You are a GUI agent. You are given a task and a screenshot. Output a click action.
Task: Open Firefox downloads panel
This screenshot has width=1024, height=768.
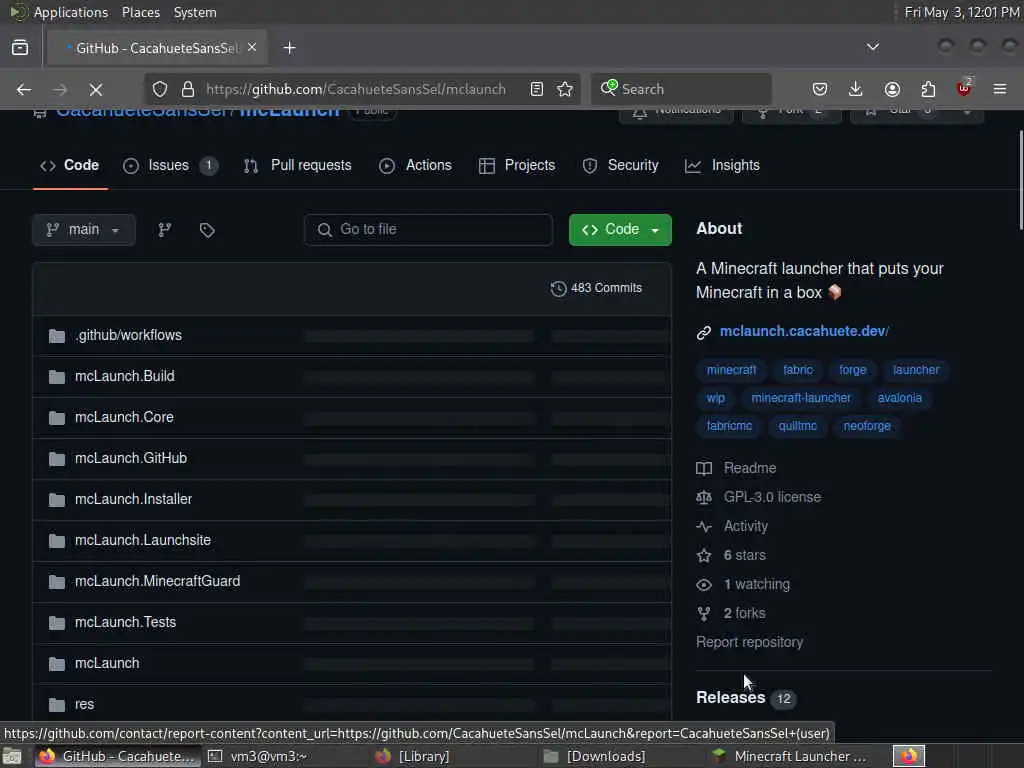pyautogui.click(x=856, y=89)
